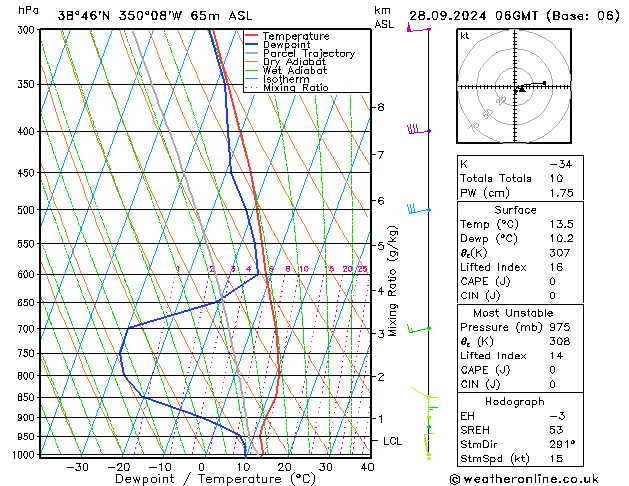Click the Surface Lifted Index value 16

click(556, 267)
